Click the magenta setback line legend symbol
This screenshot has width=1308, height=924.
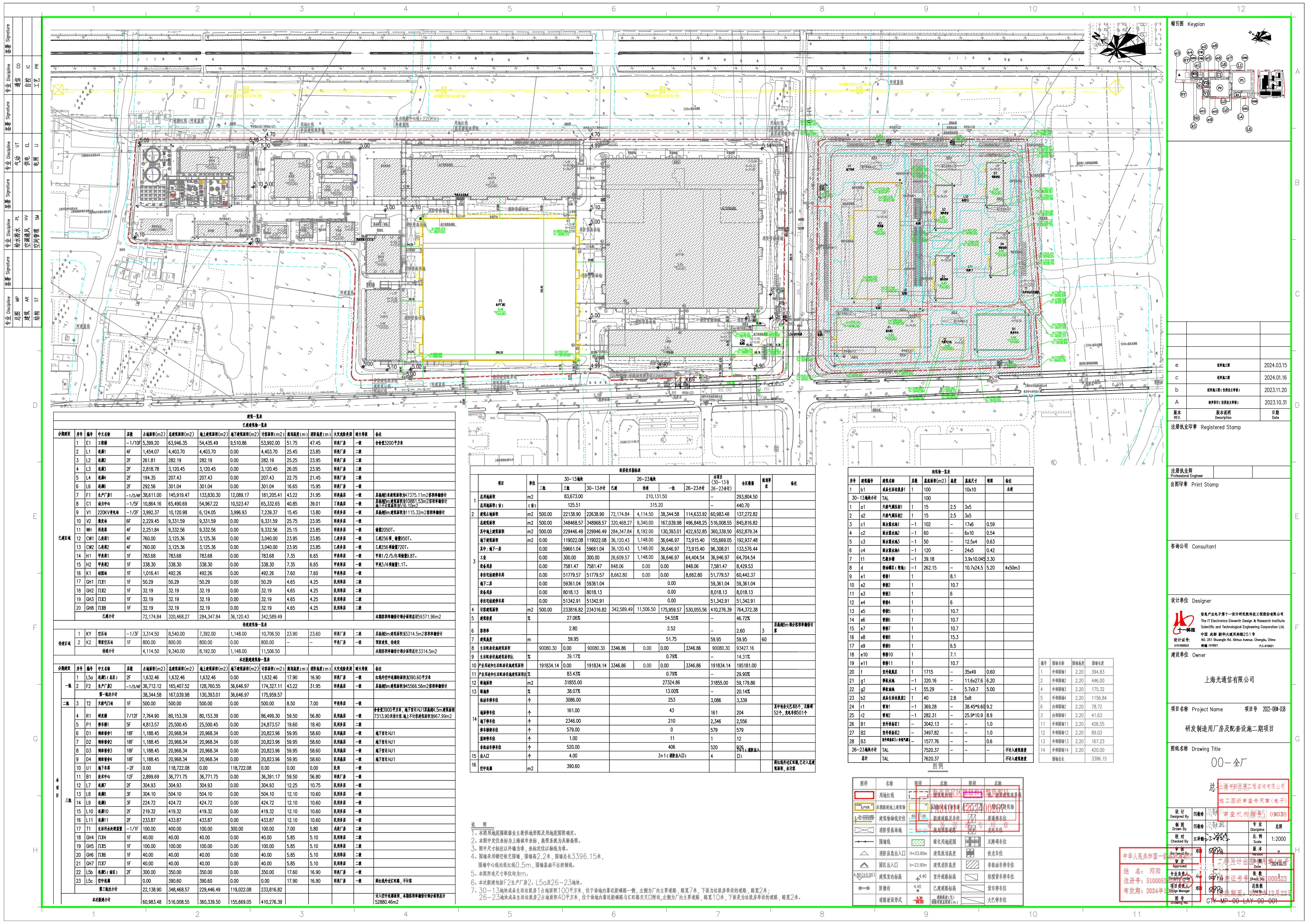973,795
